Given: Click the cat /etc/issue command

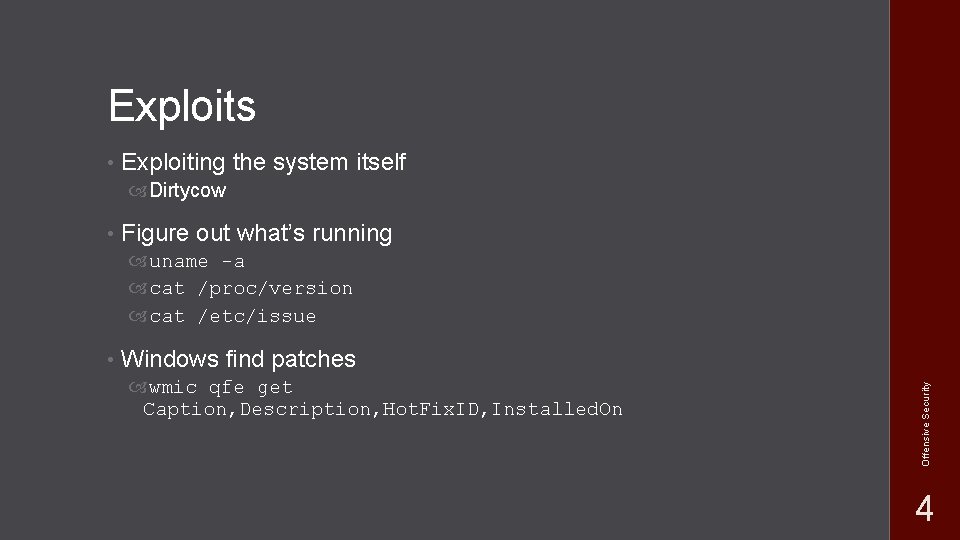Looking at the screenshot, I should (233, 317).
